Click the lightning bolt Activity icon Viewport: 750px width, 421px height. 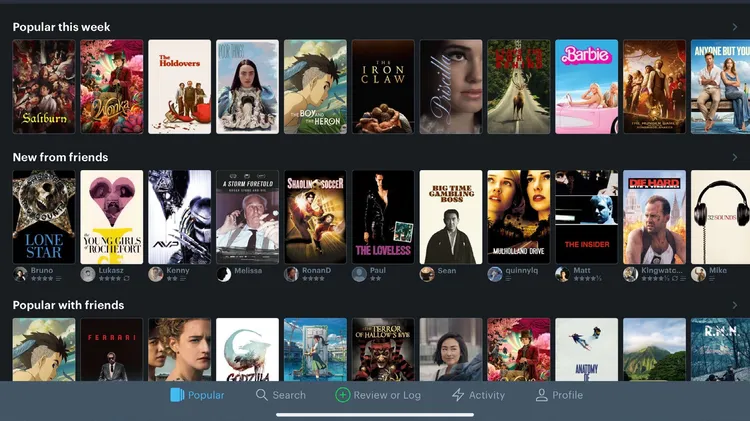click(x=458, y=395)
